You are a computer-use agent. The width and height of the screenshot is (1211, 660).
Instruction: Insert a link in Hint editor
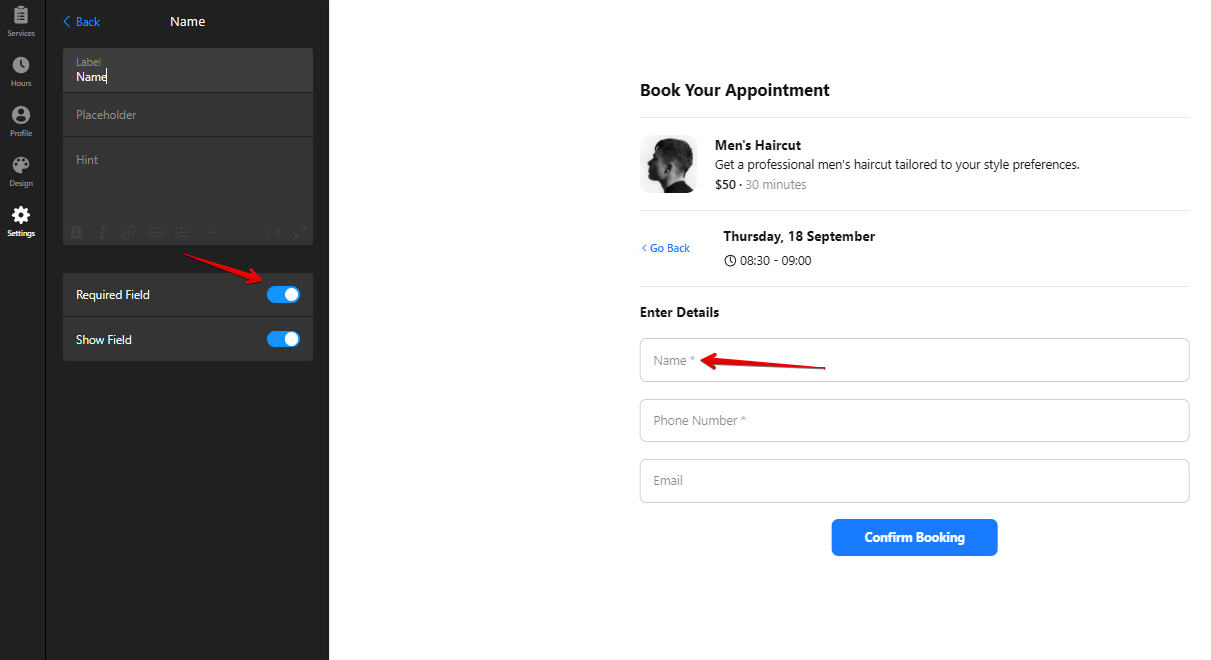[129, 233]
